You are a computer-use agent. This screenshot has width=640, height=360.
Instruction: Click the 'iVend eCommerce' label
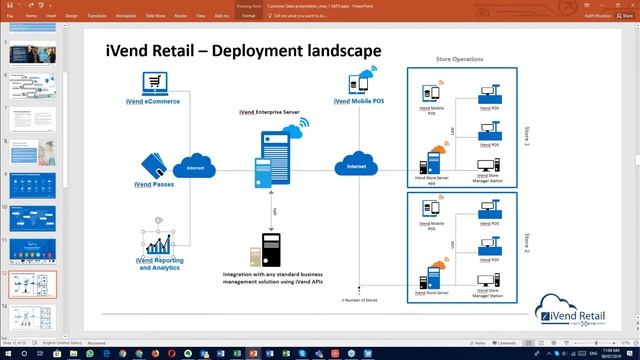tap(153, 101)
